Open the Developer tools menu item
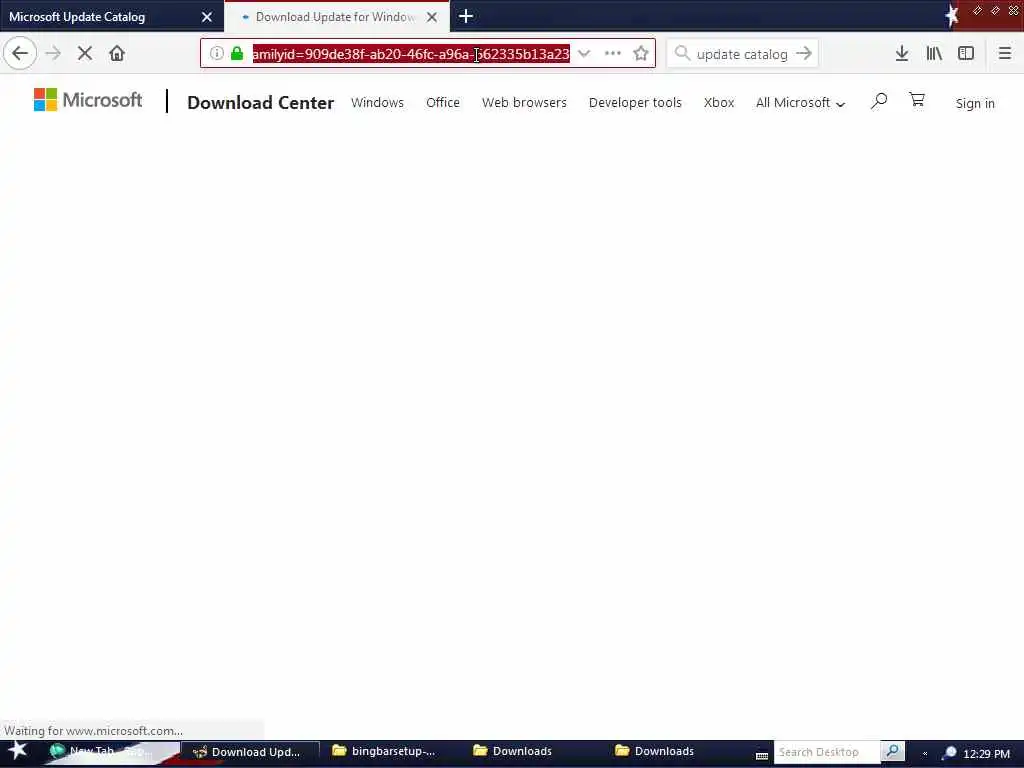Viewport: 1024px width, 768px height. (635, 103)
